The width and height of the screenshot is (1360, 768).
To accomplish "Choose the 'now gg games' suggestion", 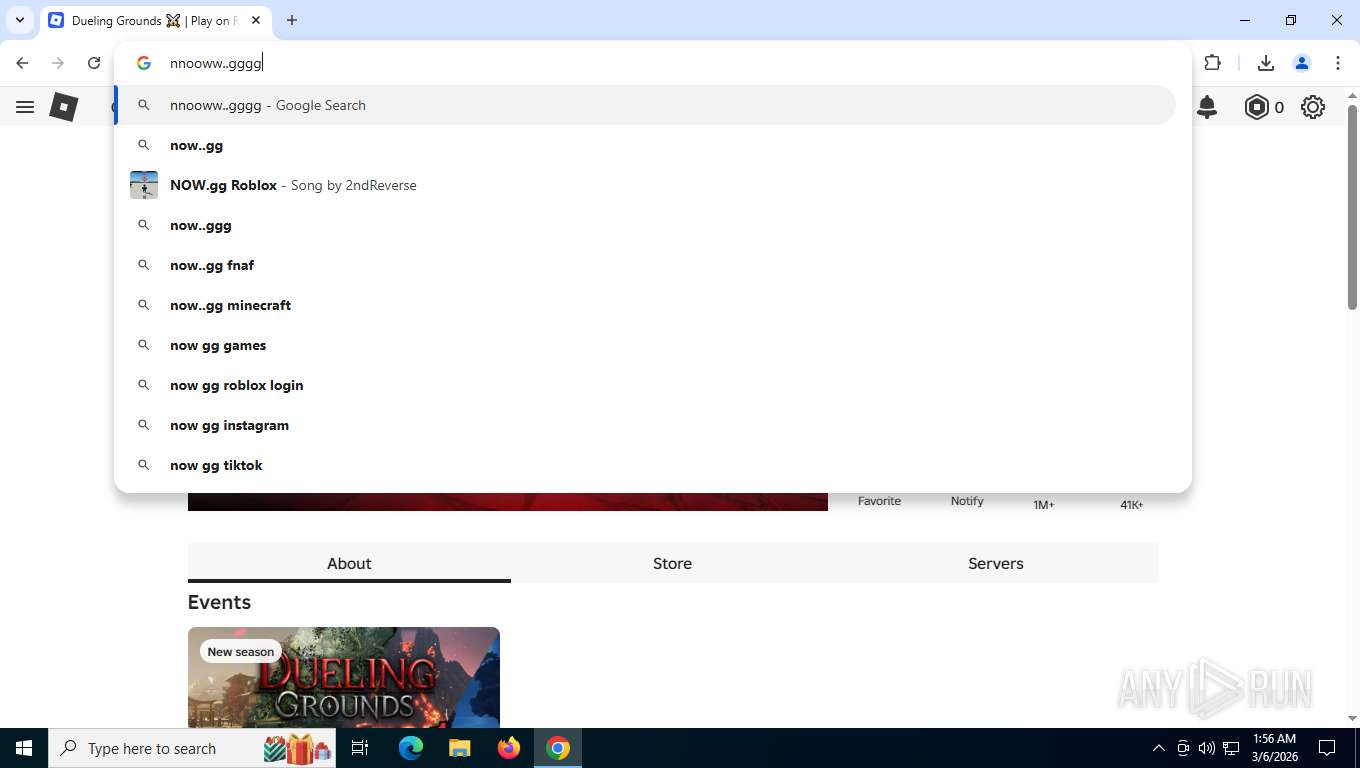I will (645, 345).
